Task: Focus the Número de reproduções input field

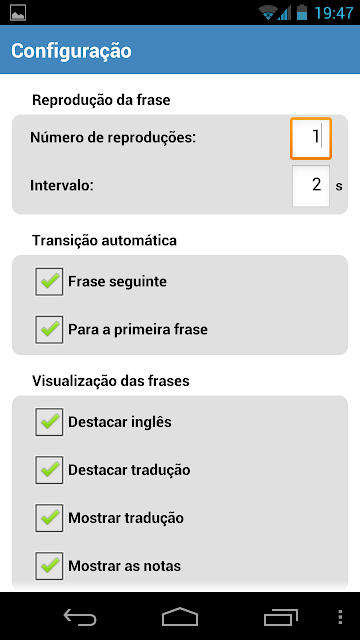Action: click(311, 138)
